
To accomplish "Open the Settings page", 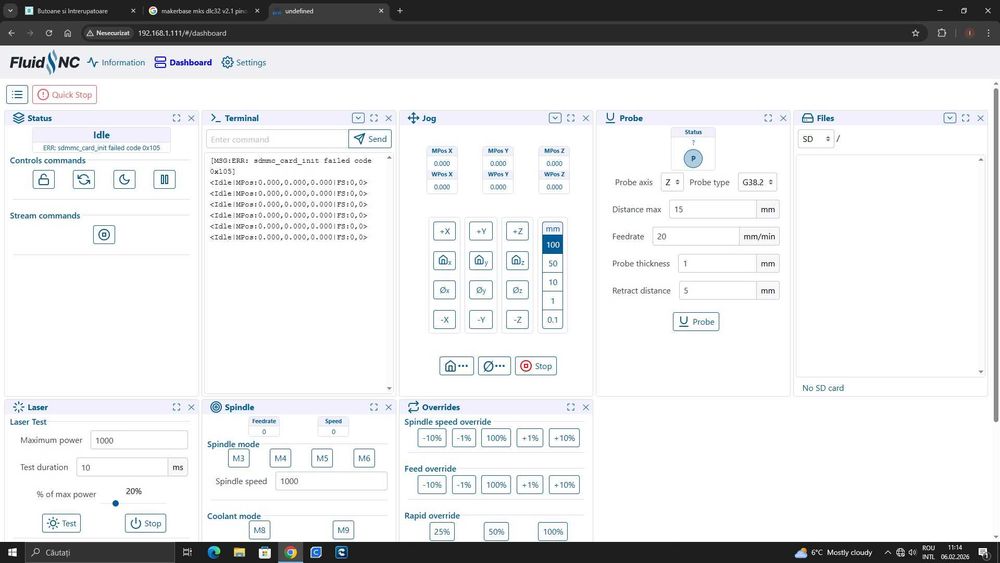I will pyautogui.click(x=244, y=62).
